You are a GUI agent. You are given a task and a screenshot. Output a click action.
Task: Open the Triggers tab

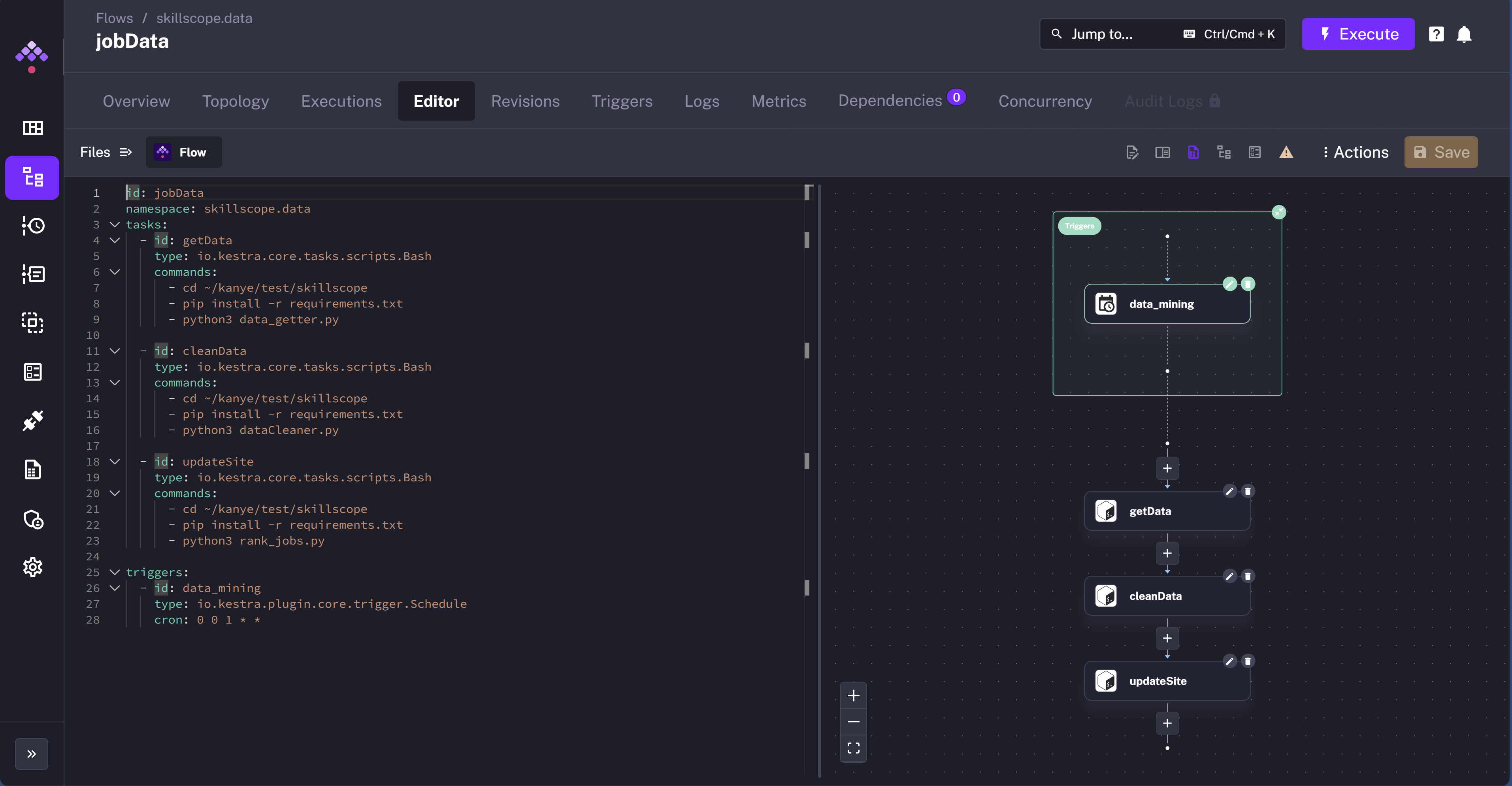[x=622, y=101]
